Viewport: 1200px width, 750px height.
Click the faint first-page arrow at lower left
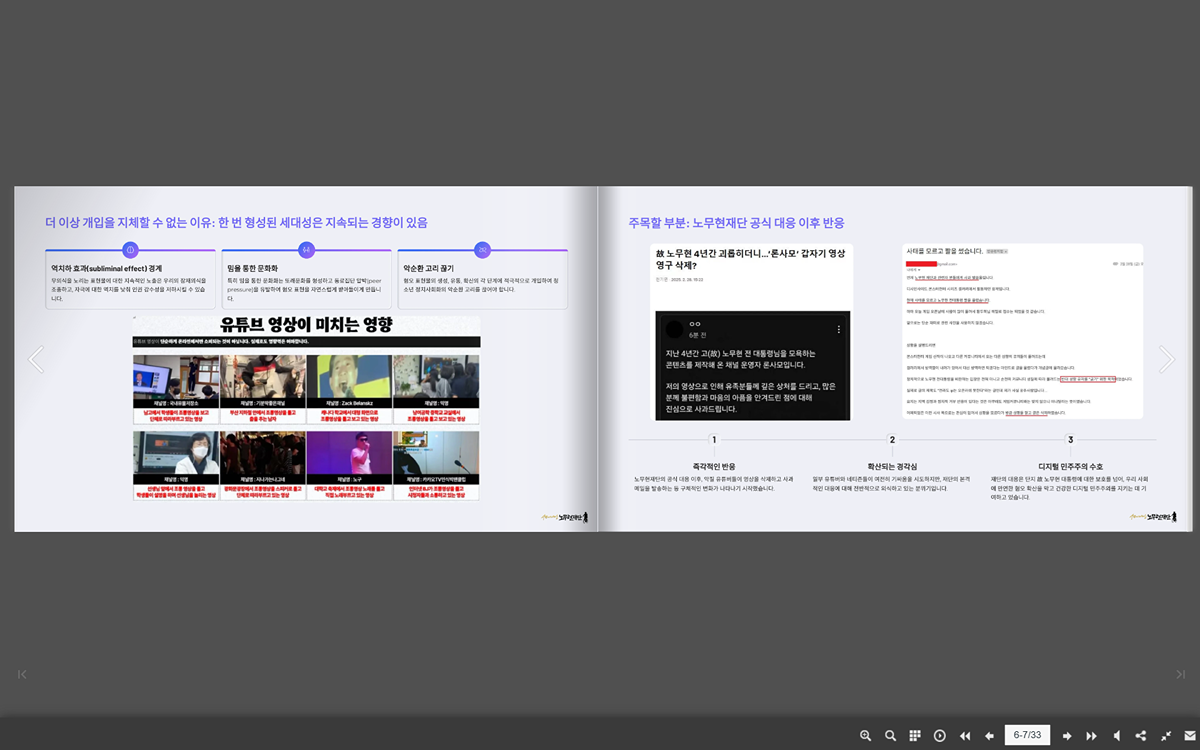pos(22,674)
